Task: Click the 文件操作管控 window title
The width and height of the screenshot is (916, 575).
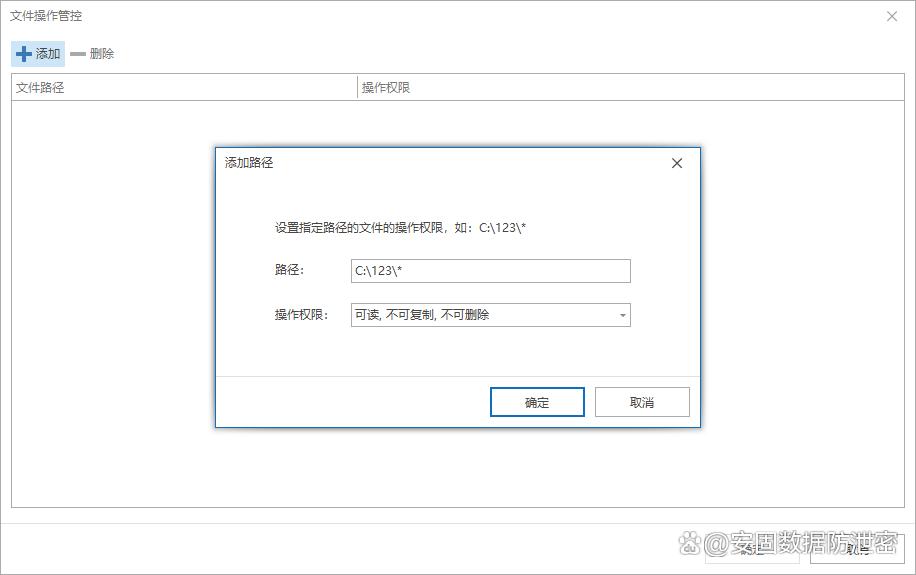Action: [x=46, y=16]
